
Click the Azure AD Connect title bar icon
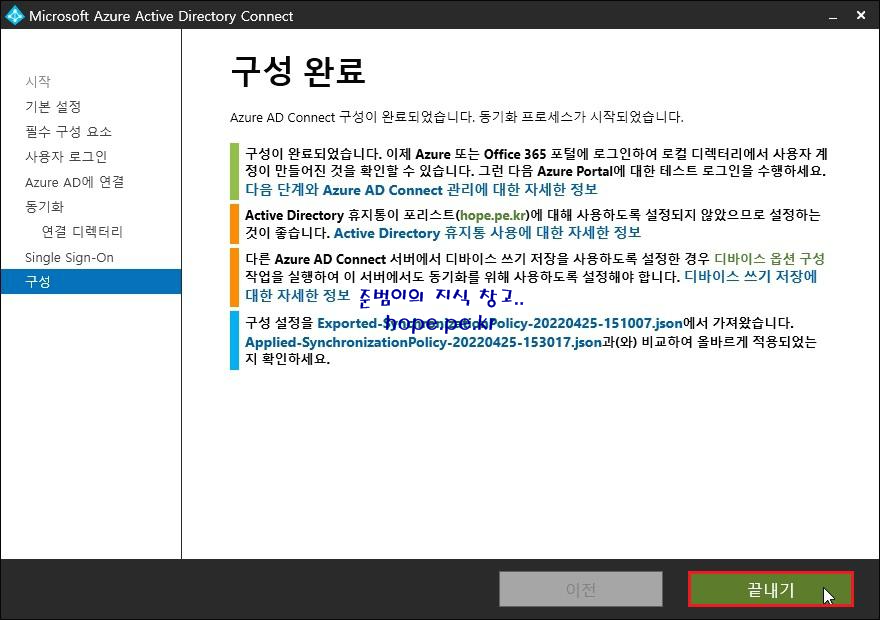14,15
